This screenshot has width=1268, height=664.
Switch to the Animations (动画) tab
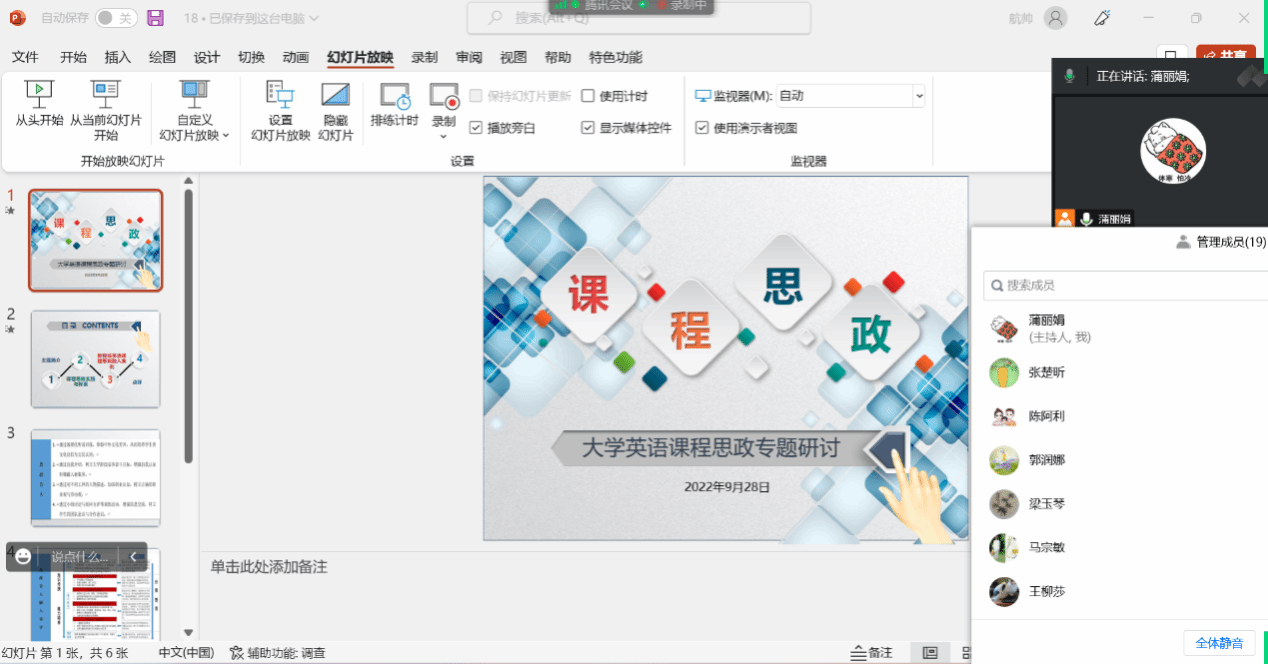pyautogui.click(x=295, y=57)
